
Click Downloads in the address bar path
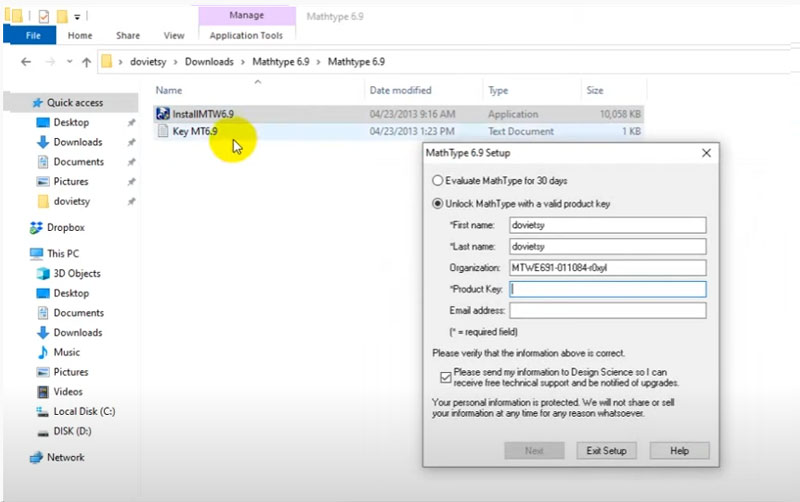pyautogui.click(x=209, y=62)
